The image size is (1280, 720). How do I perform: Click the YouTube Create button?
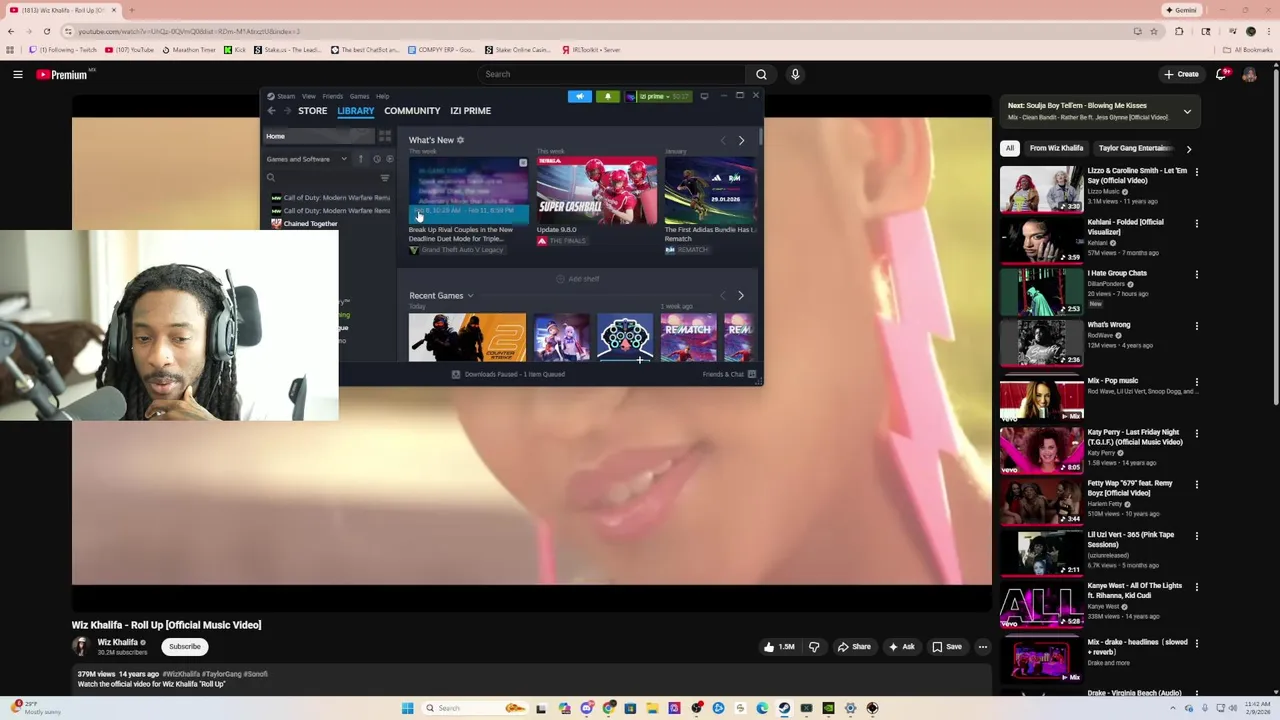point(1181,74)
